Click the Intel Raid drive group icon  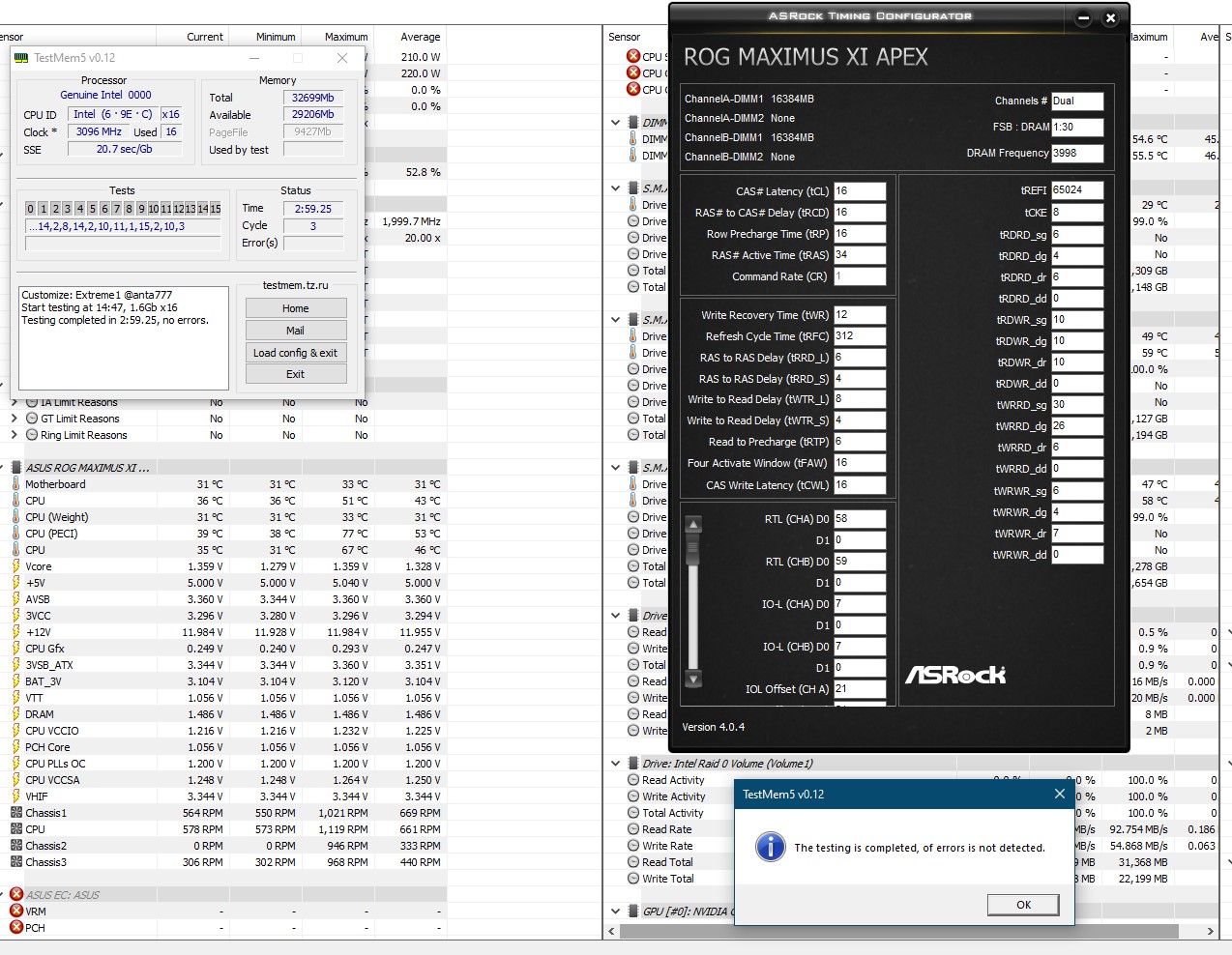633,764
